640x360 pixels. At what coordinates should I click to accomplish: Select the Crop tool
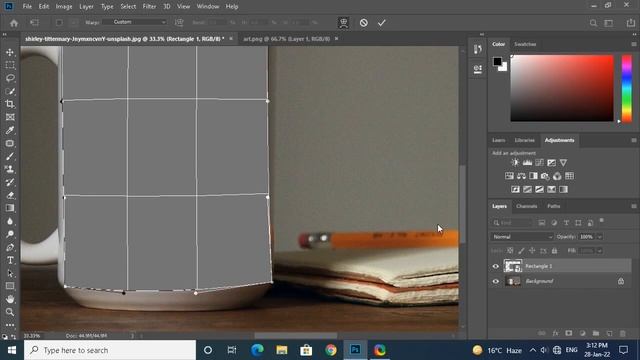[10, 104]
